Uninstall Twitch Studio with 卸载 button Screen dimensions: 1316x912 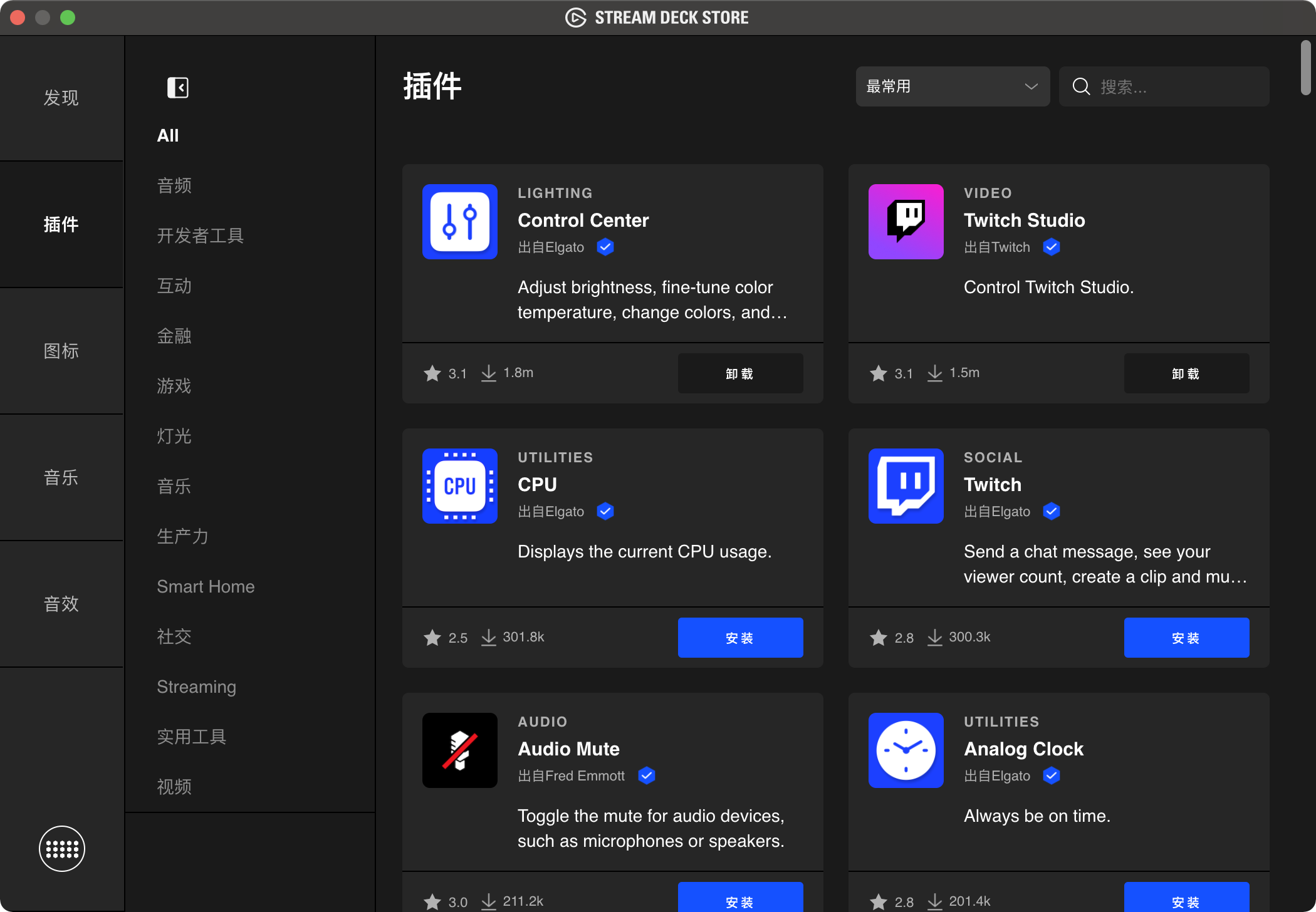[x=1186, y=373]
